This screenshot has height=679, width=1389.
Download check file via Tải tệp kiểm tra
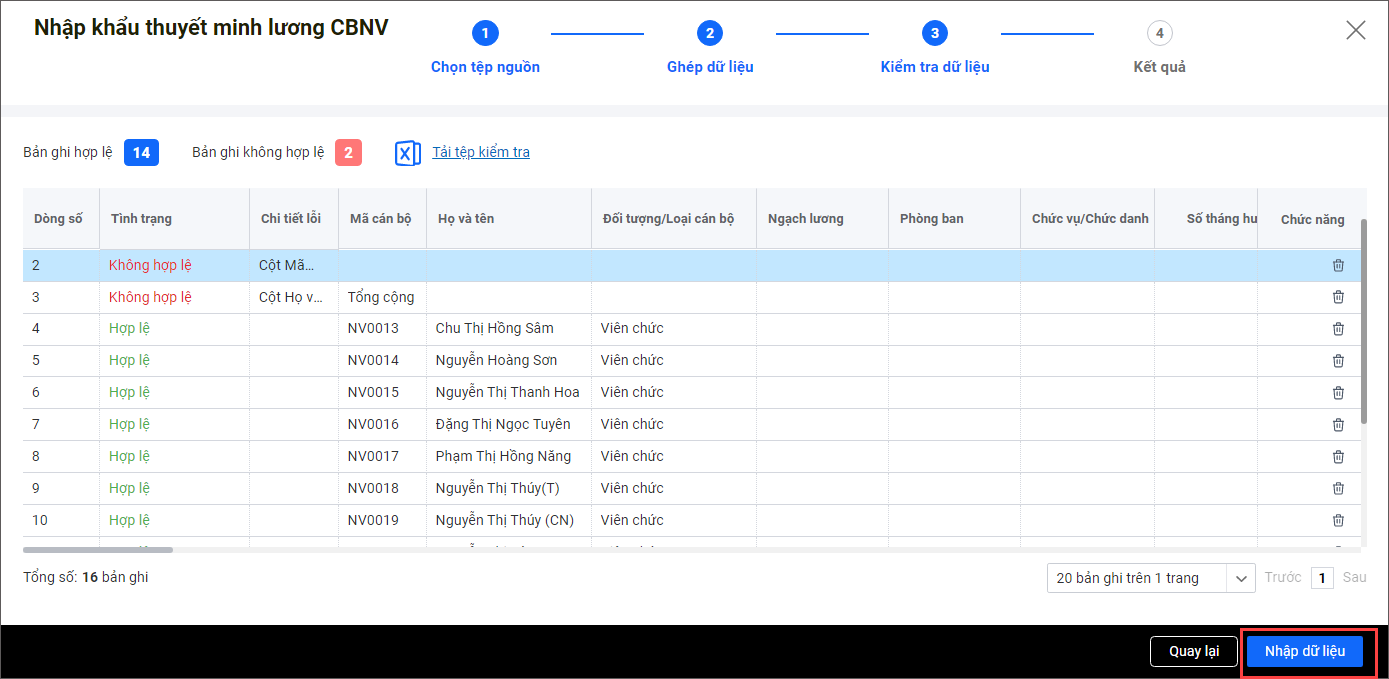[481, 153]
